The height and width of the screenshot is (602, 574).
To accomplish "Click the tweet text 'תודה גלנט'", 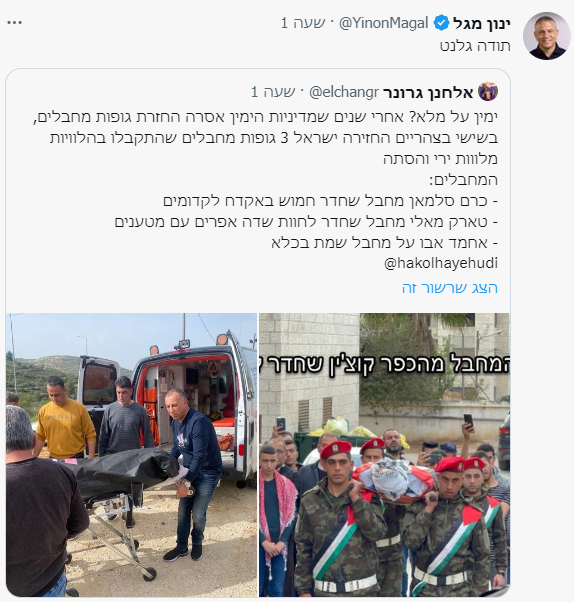I will (475, 46).
